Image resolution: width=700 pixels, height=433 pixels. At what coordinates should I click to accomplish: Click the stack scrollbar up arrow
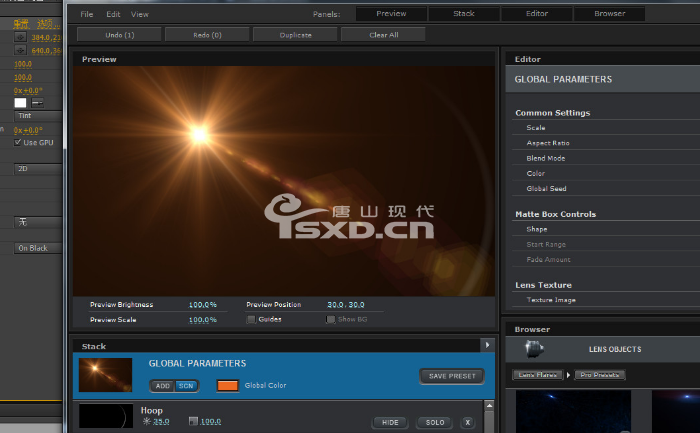coord(489,406)
